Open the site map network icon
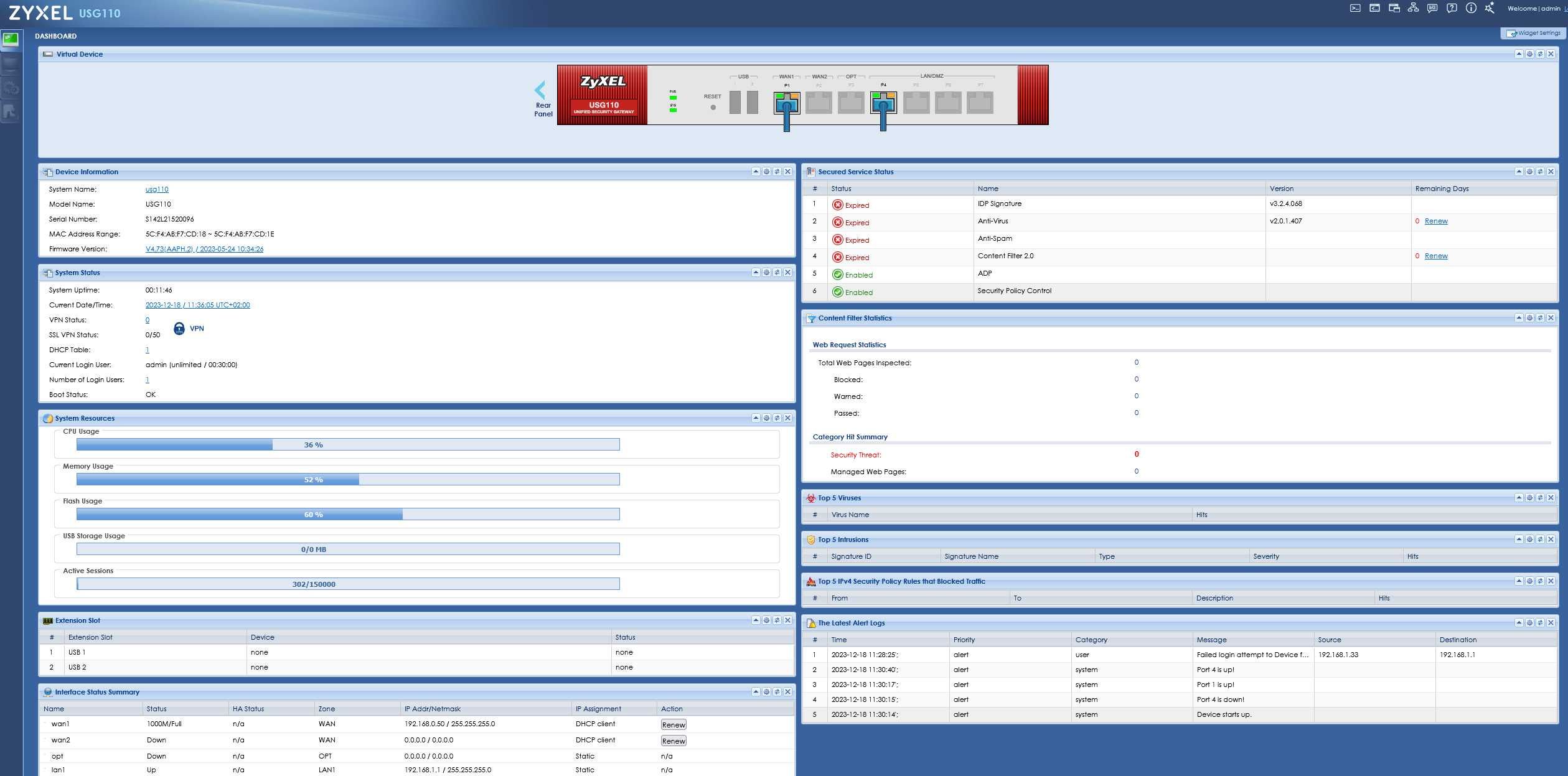Screen dimensions: 1568x776 1413,8
